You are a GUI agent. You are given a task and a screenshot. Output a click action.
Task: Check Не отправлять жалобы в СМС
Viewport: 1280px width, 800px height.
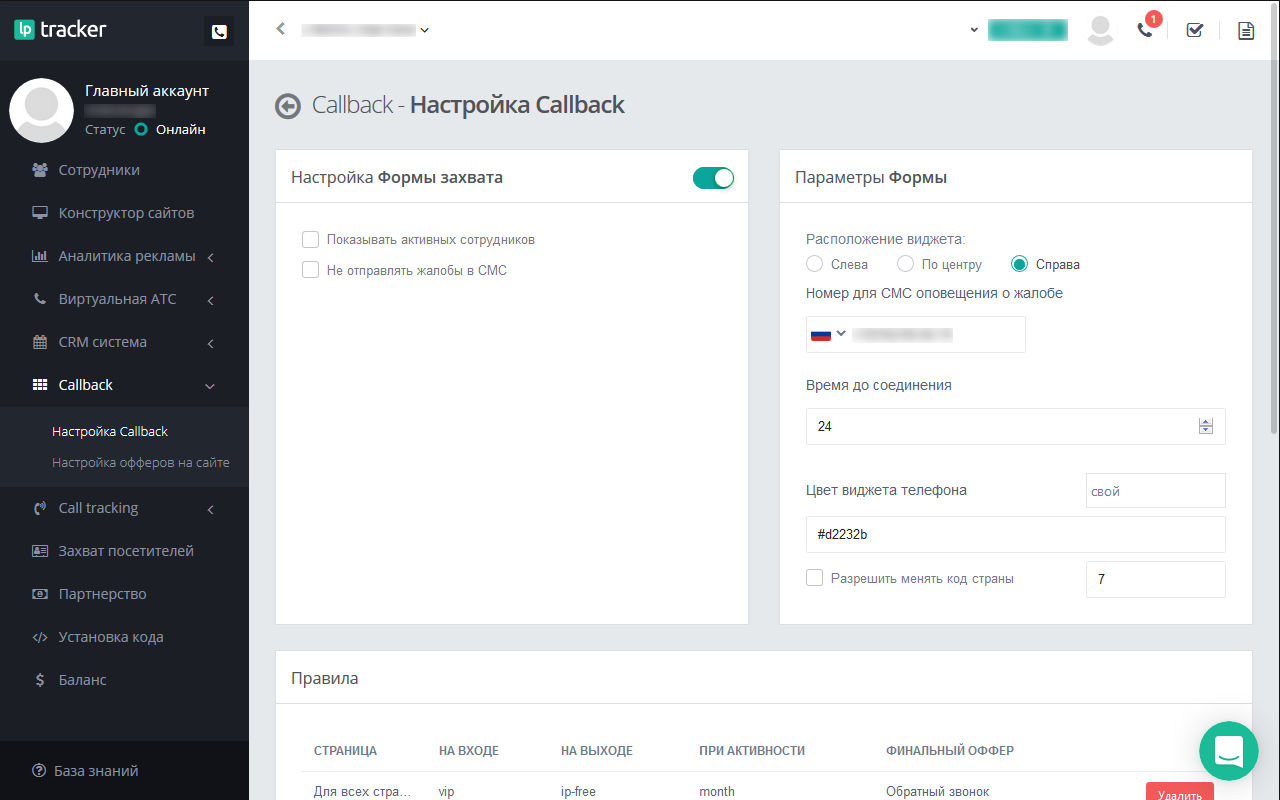pyautogui.click(x=311, y=270)
